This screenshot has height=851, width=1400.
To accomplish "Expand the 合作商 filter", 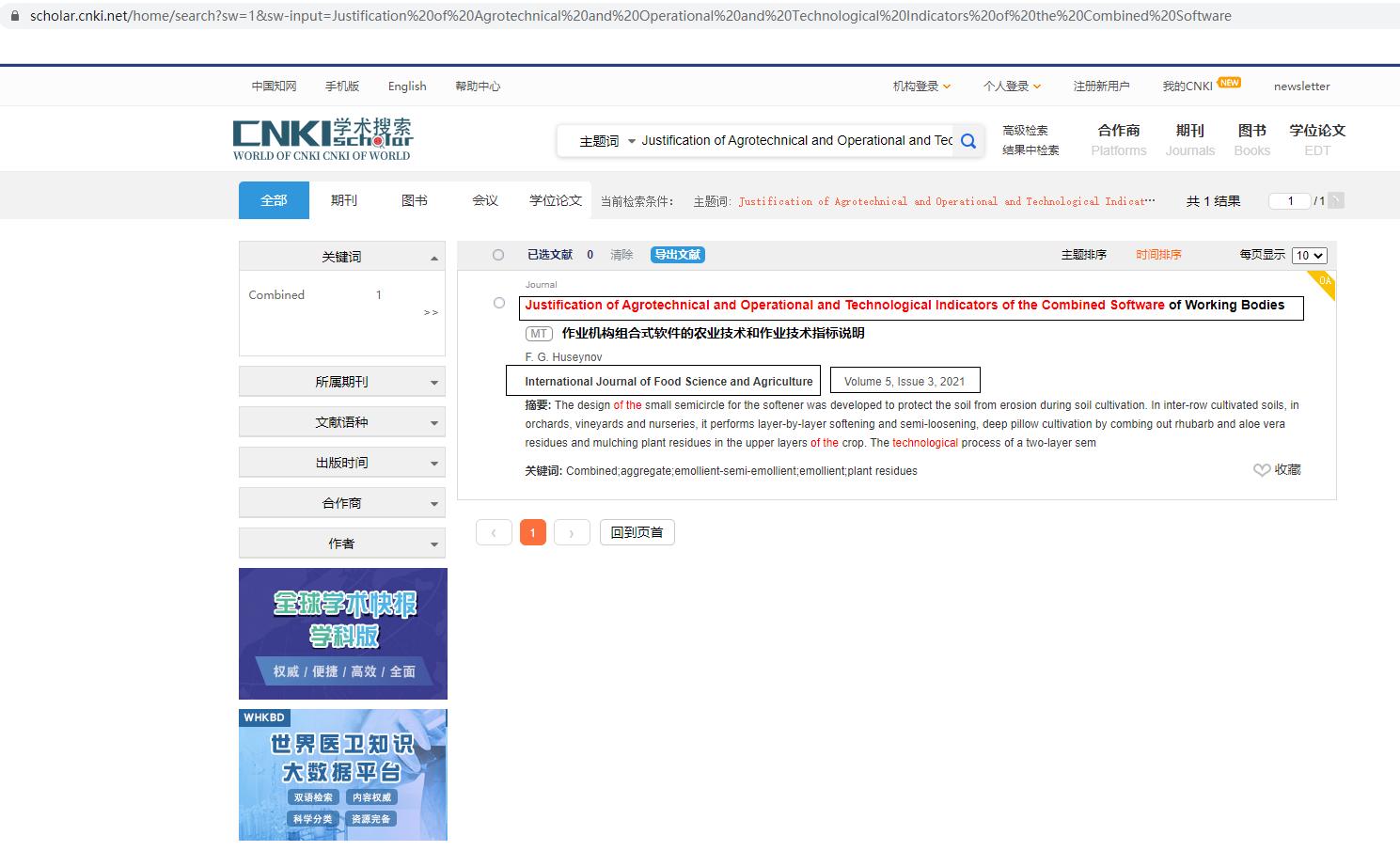I will pos(342,503).
